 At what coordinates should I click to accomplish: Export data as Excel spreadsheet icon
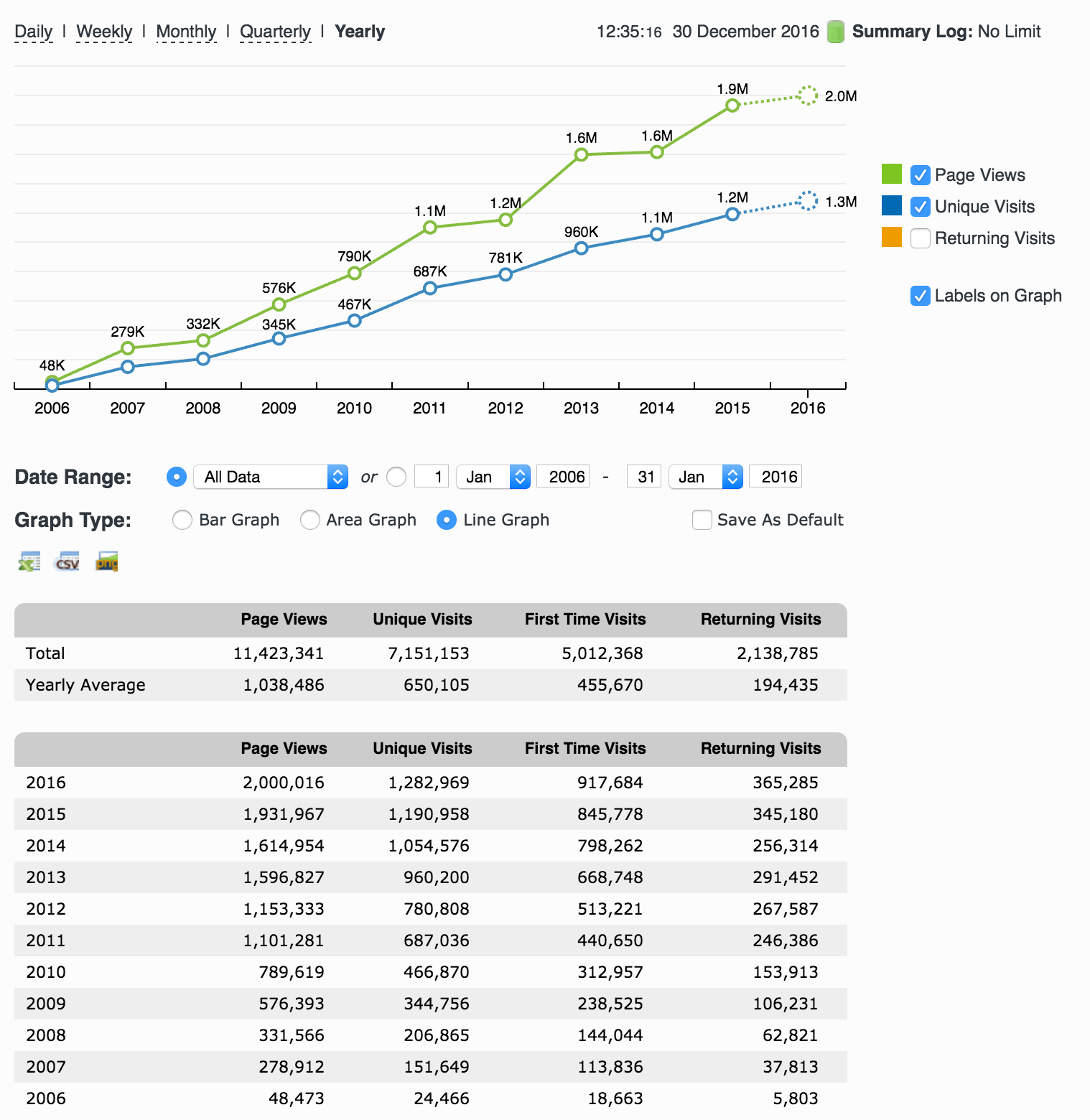point(29,561)
